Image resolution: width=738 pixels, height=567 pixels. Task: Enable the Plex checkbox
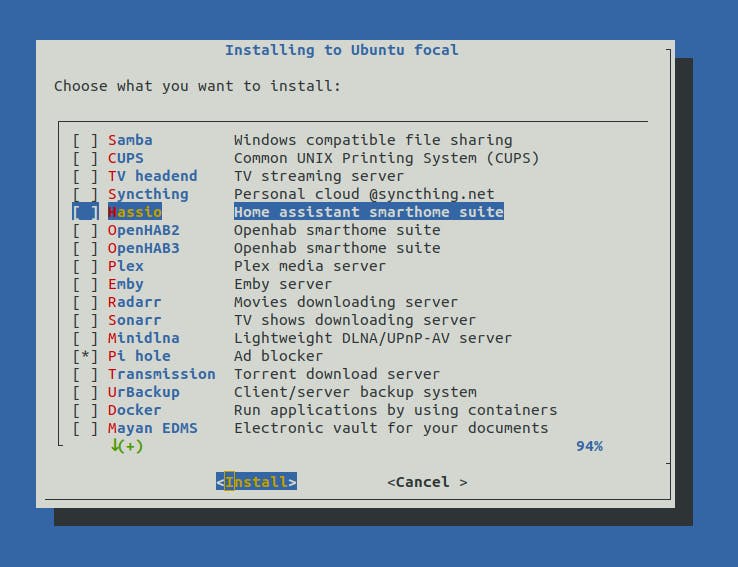click(85, 266)
